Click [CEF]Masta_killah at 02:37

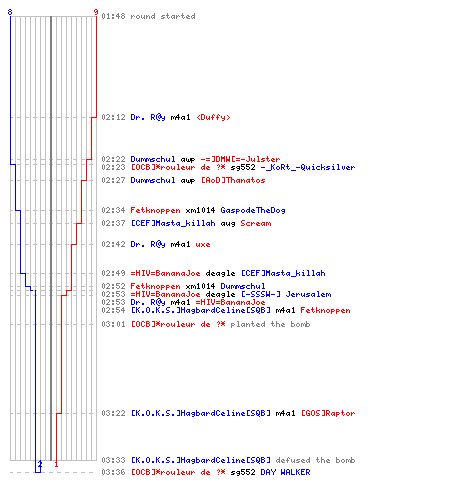tap(173, 223)
